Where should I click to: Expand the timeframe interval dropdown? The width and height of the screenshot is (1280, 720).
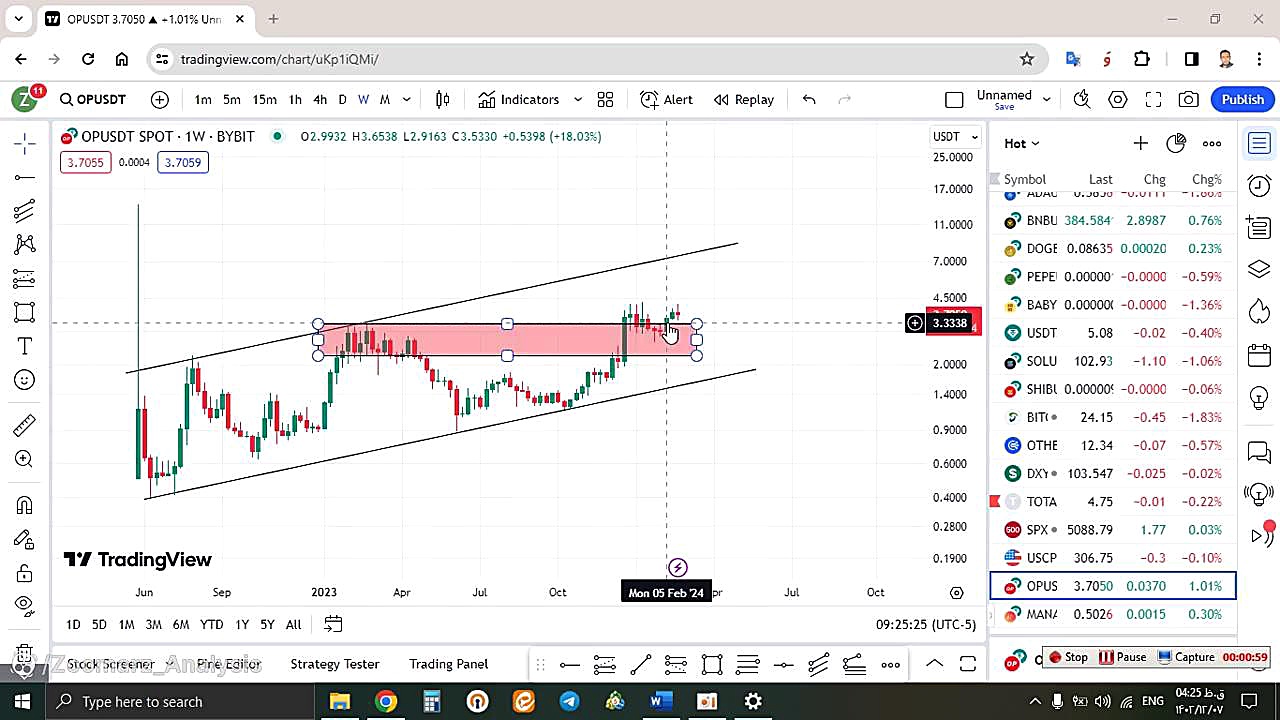tap(407, 99)
